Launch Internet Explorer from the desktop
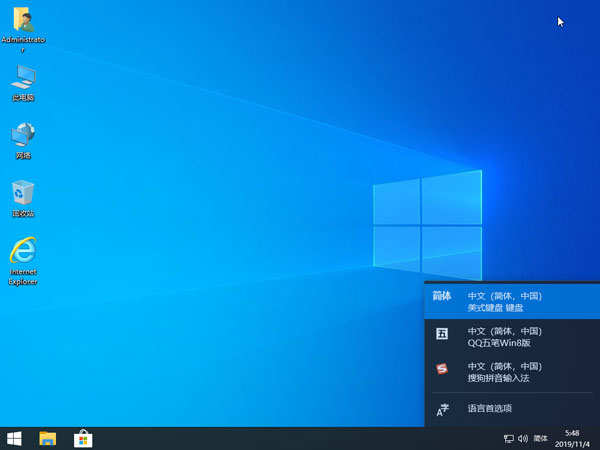The height and width of the screenshot is (450, 600). (x=23, y=261)
